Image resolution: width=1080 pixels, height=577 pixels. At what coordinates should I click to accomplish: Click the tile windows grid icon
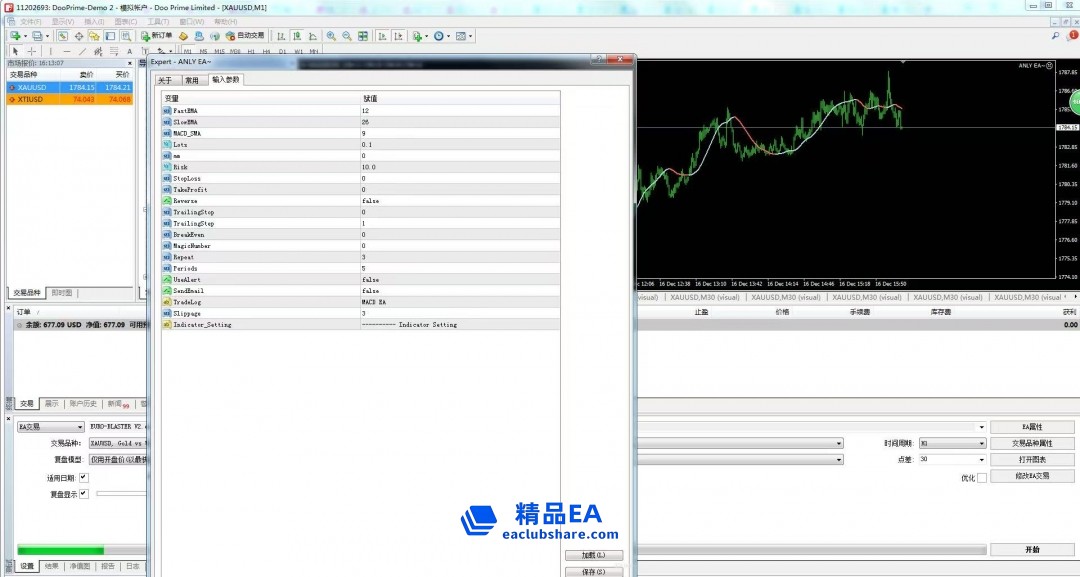363,36
